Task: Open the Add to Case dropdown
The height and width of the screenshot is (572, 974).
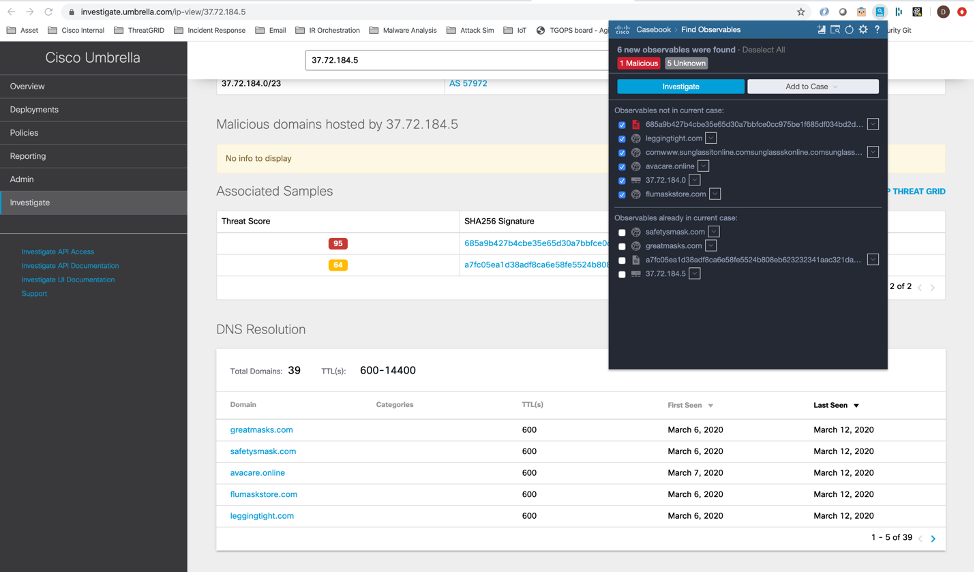Action: pos(813,87)
